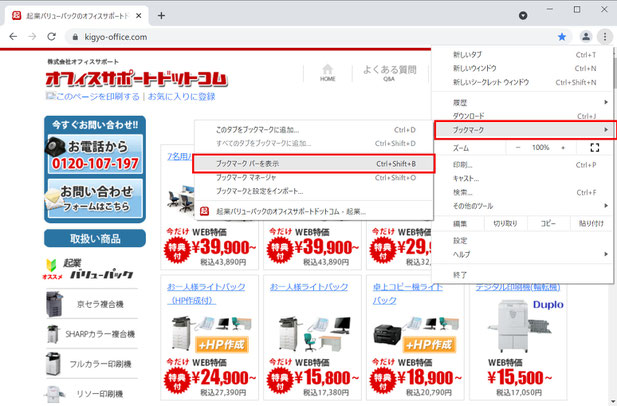The height and width of the screenshot is (406, 617).
Task: Click the Duplo printer product image
Action: [519, 326]
